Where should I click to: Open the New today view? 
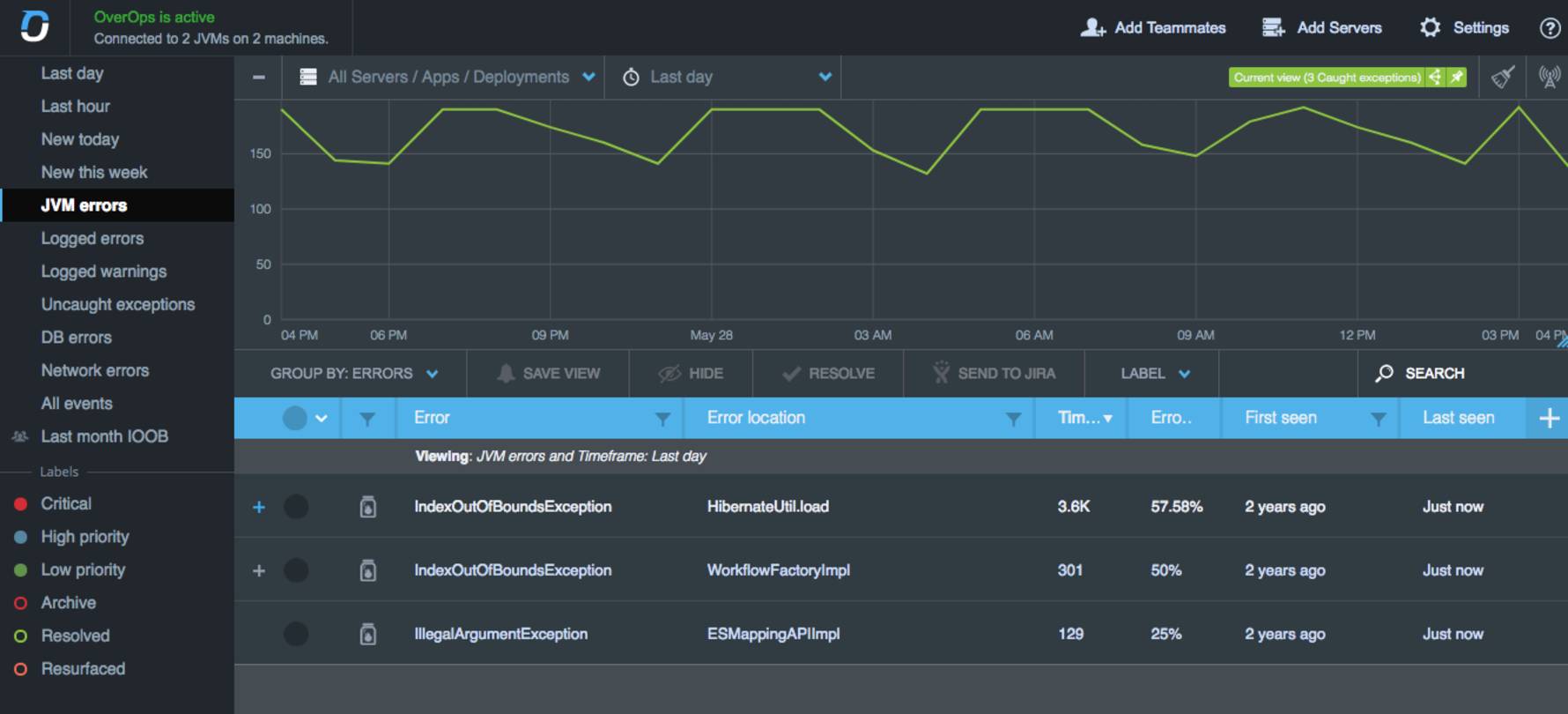(80, 139)
